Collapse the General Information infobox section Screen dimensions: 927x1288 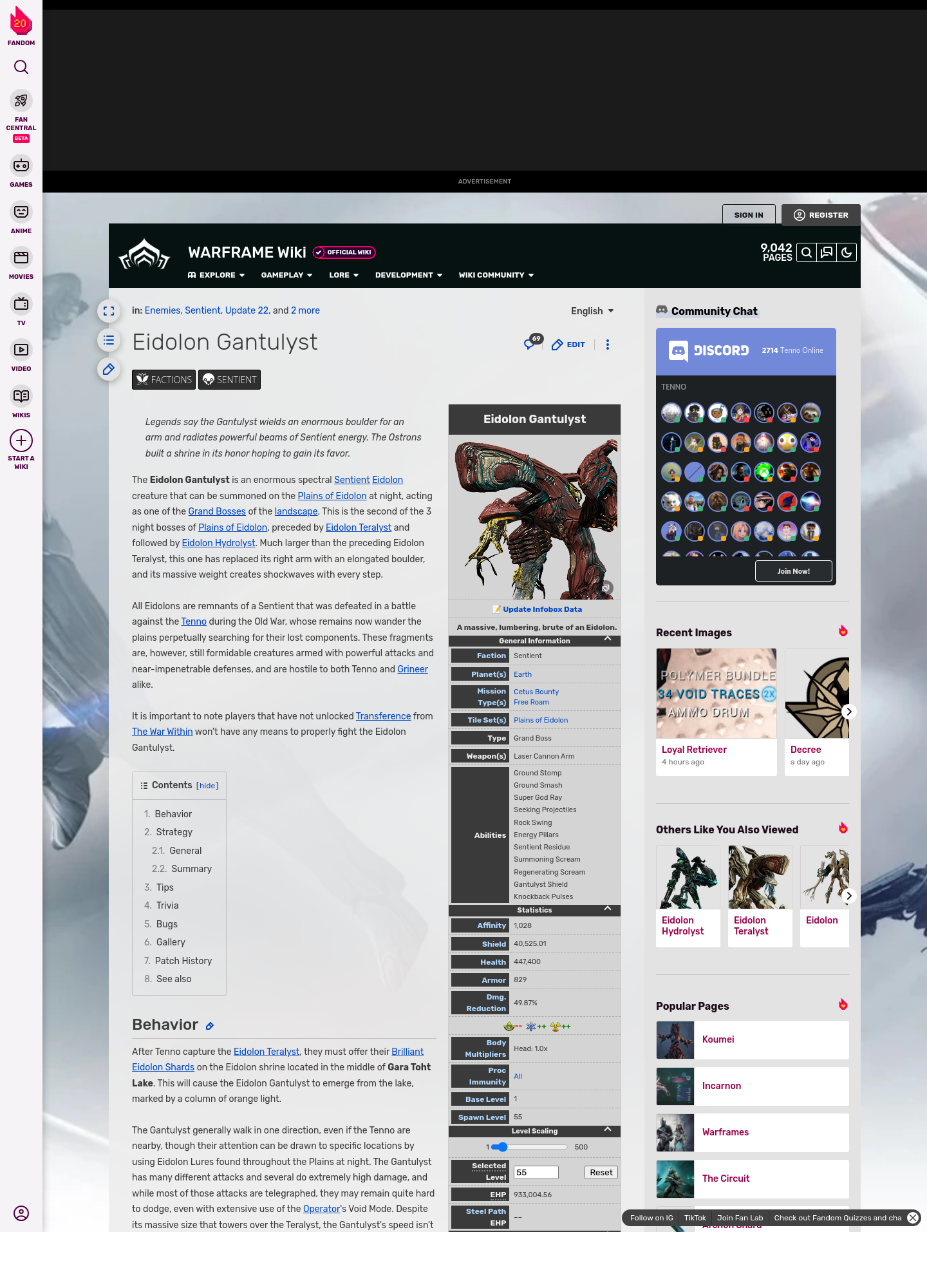(x=607, y=639)
